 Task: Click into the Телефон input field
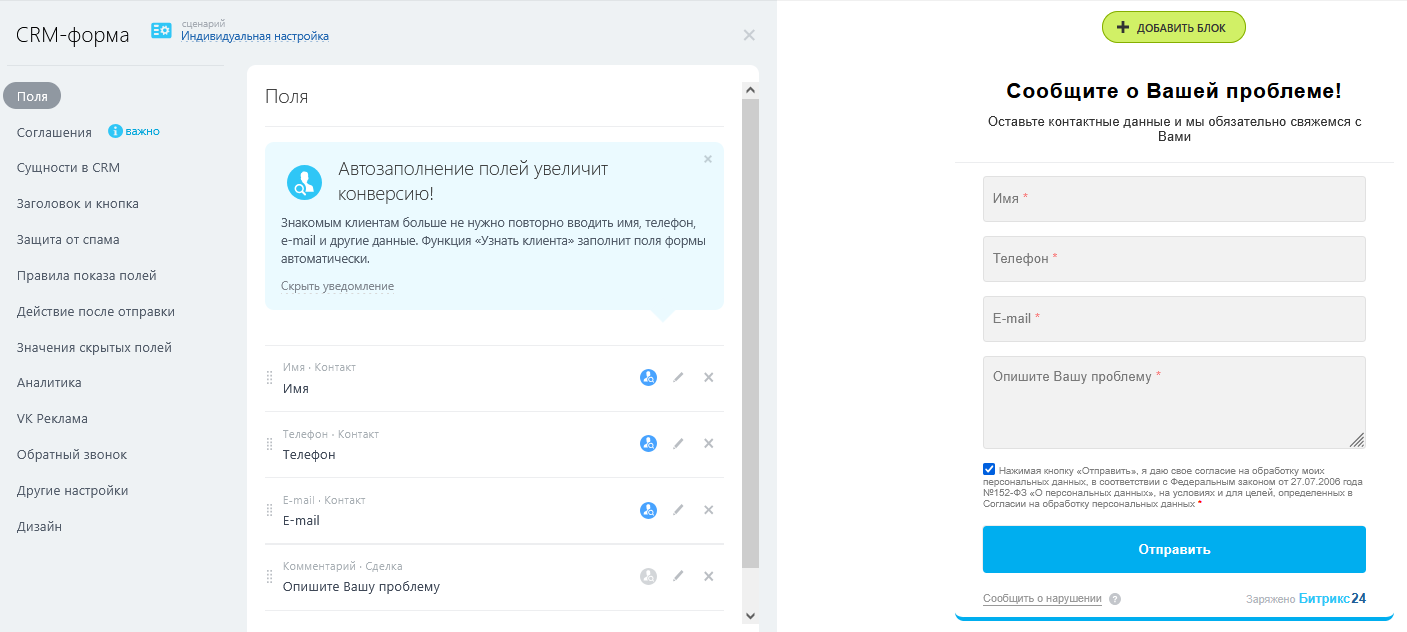tap(1173, 259)
